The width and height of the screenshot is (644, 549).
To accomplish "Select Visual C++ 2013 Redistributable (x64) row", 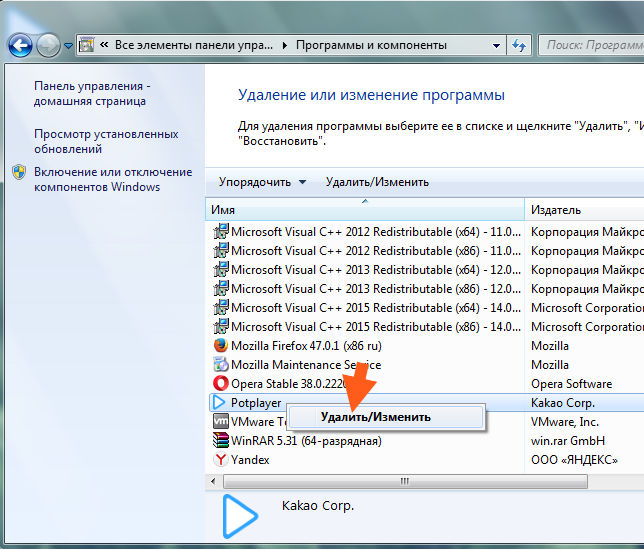I will tap(425, 270).
